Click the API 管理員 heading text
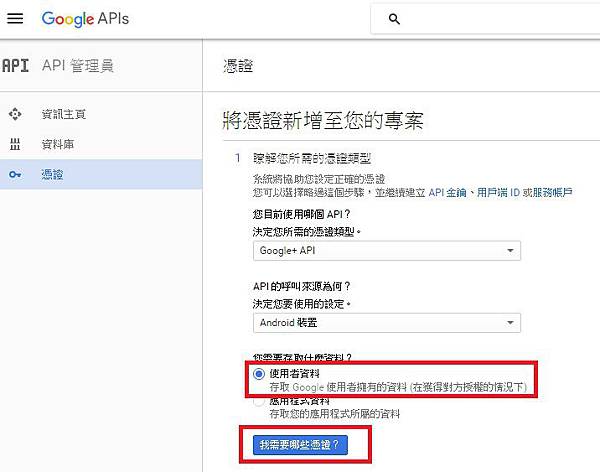This screenshot has height=472, width=600. coord(78,66)
